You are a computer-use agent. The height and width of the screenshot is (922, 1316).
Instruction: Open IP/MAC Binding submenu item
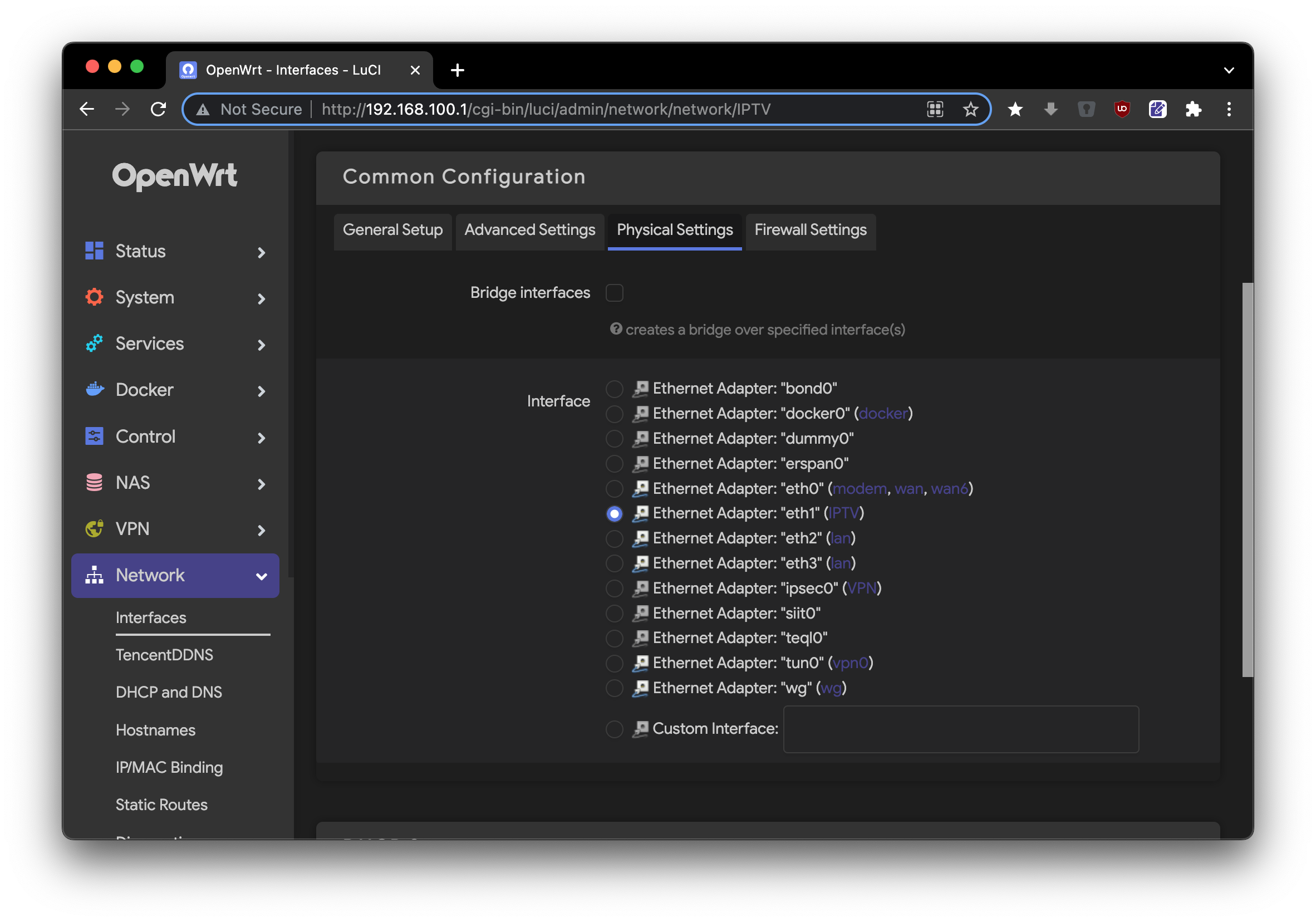coord(169,767)
